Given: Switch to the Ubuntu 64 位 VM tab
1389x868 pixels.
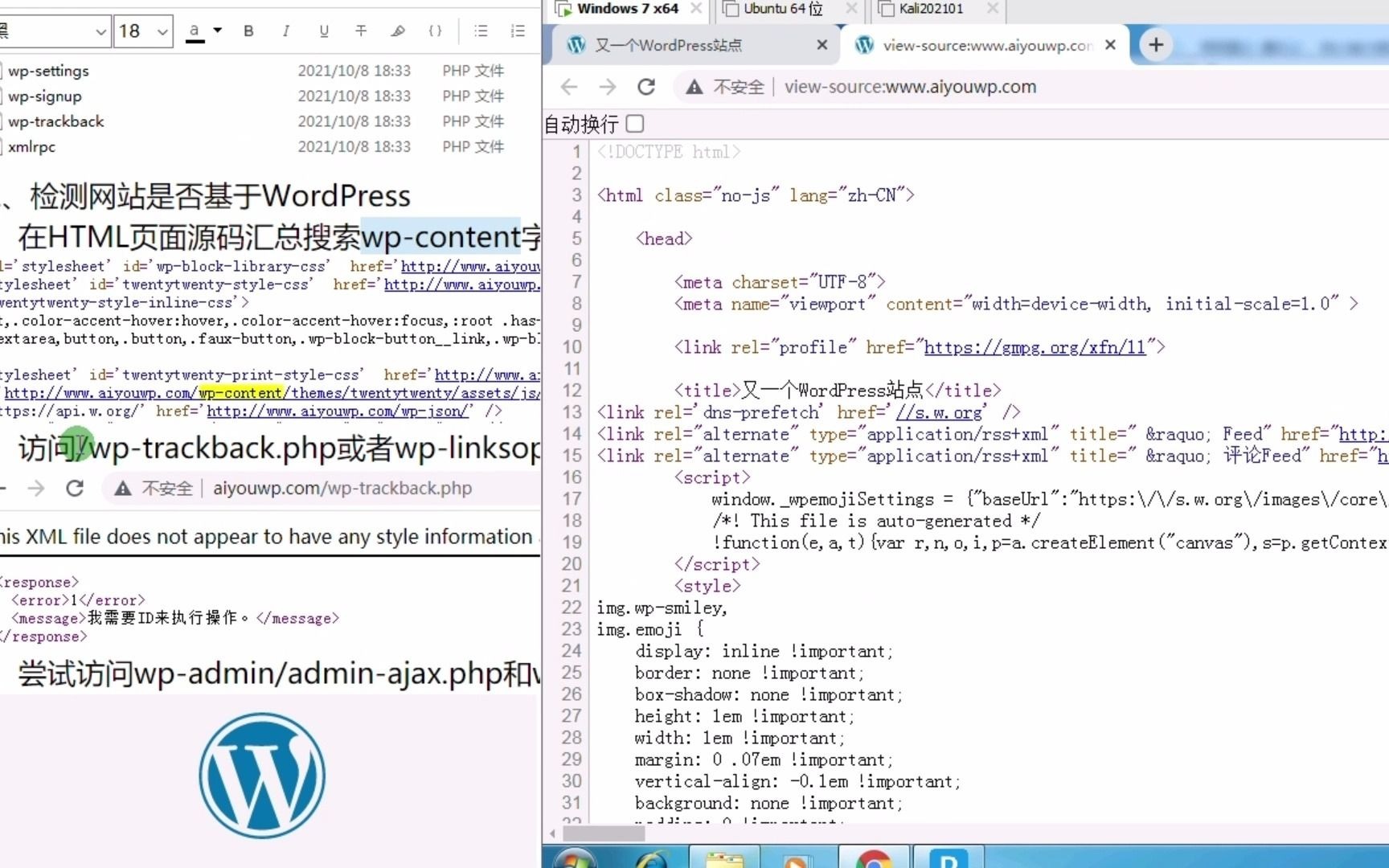Looking at the screenshot, I should [x=783, y=9].
